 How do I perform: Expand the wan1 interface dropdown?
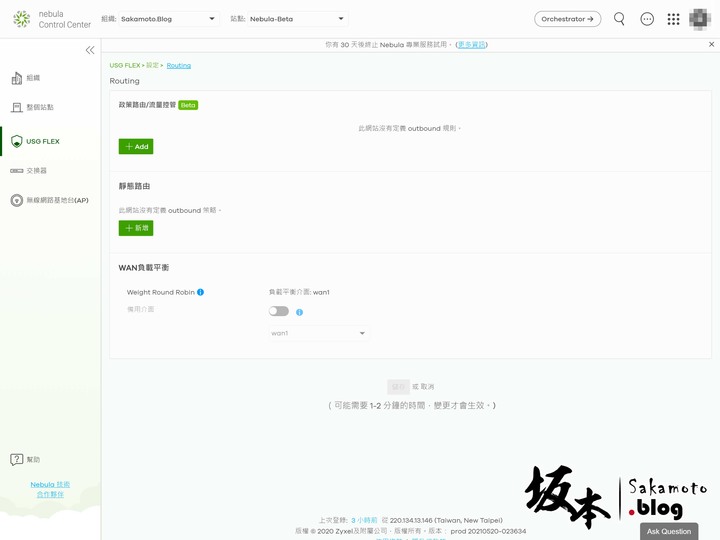(319, 333)
